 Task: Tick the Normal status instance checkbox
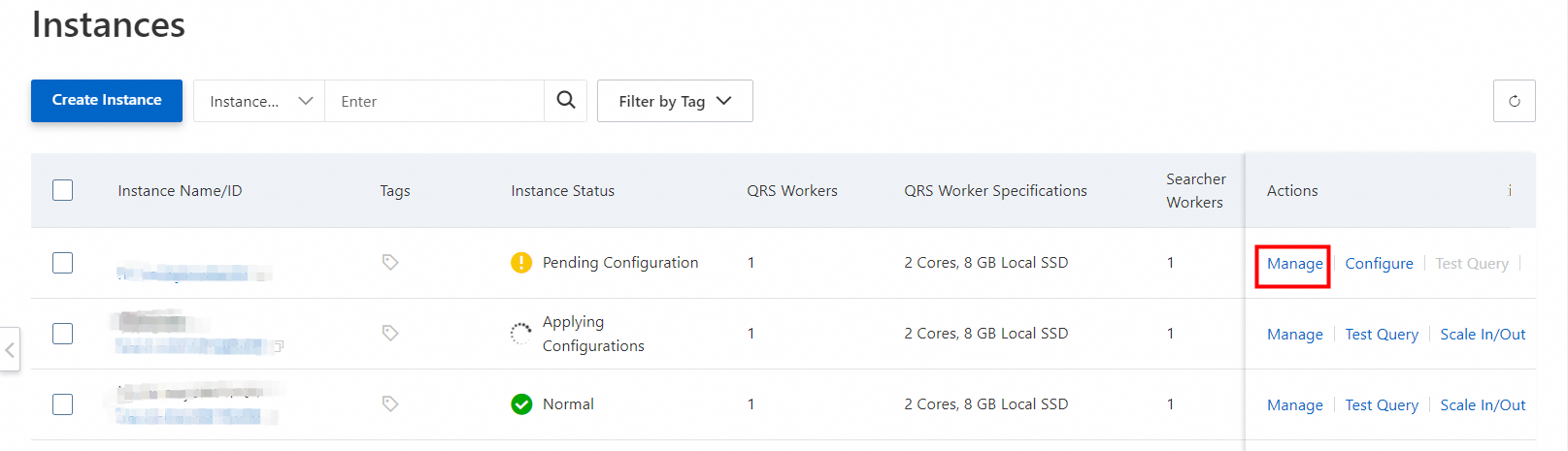coord(63,404)
